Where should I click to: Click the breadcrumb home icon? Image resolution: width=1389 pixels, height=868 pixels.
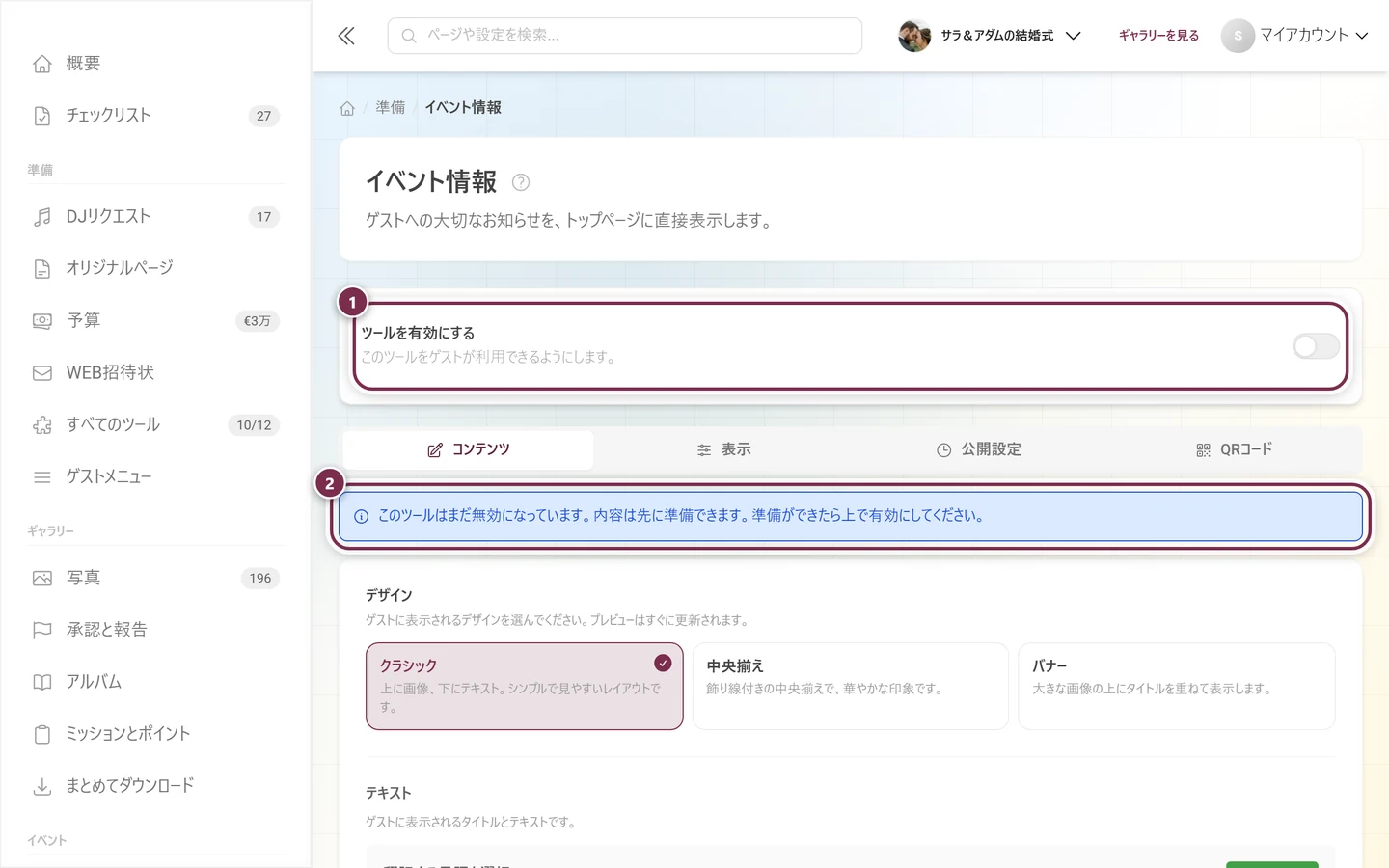pos(347,108)
